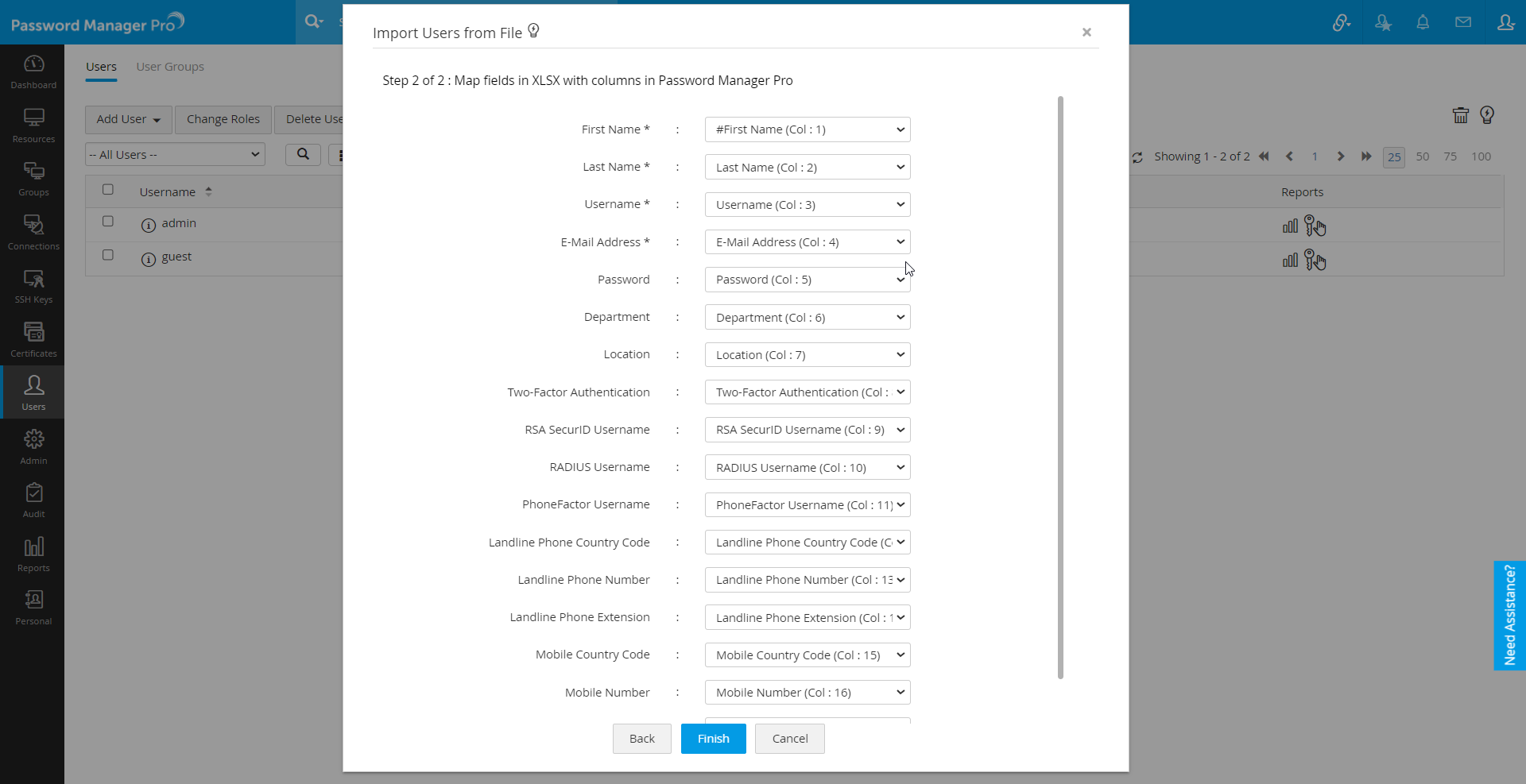The image size is (1526, 784).
Task: Open the Add User button menu
Action: (x=129, y=119)
